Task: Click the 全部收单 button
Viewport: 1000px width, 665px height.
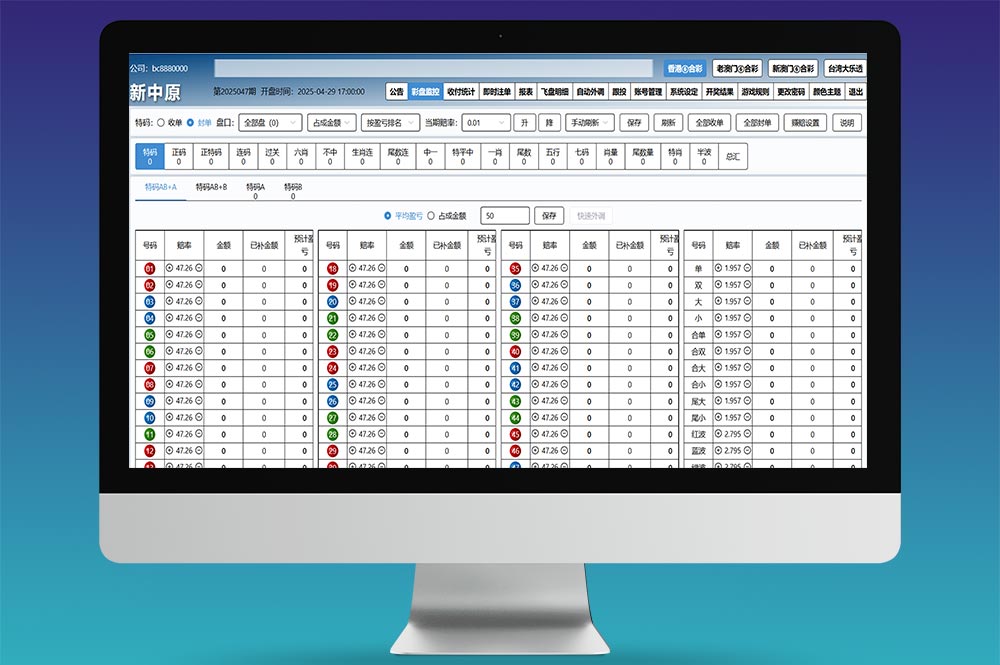Action: click(x=709, y=123)
